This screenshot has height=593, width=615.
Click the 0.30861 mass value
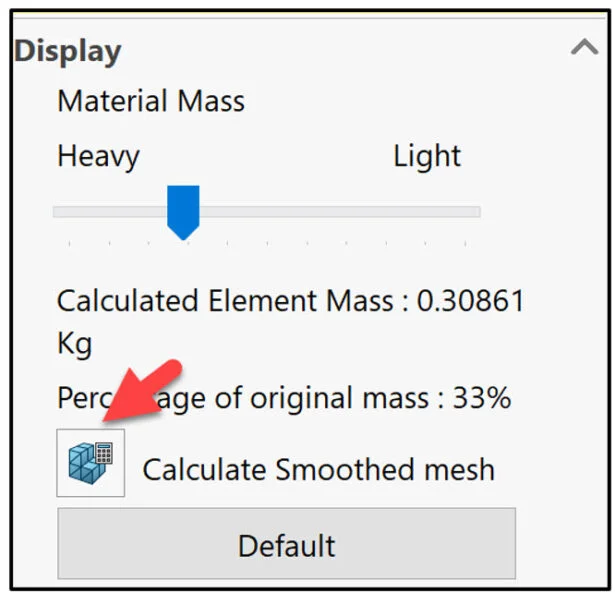tap(471, 301)
